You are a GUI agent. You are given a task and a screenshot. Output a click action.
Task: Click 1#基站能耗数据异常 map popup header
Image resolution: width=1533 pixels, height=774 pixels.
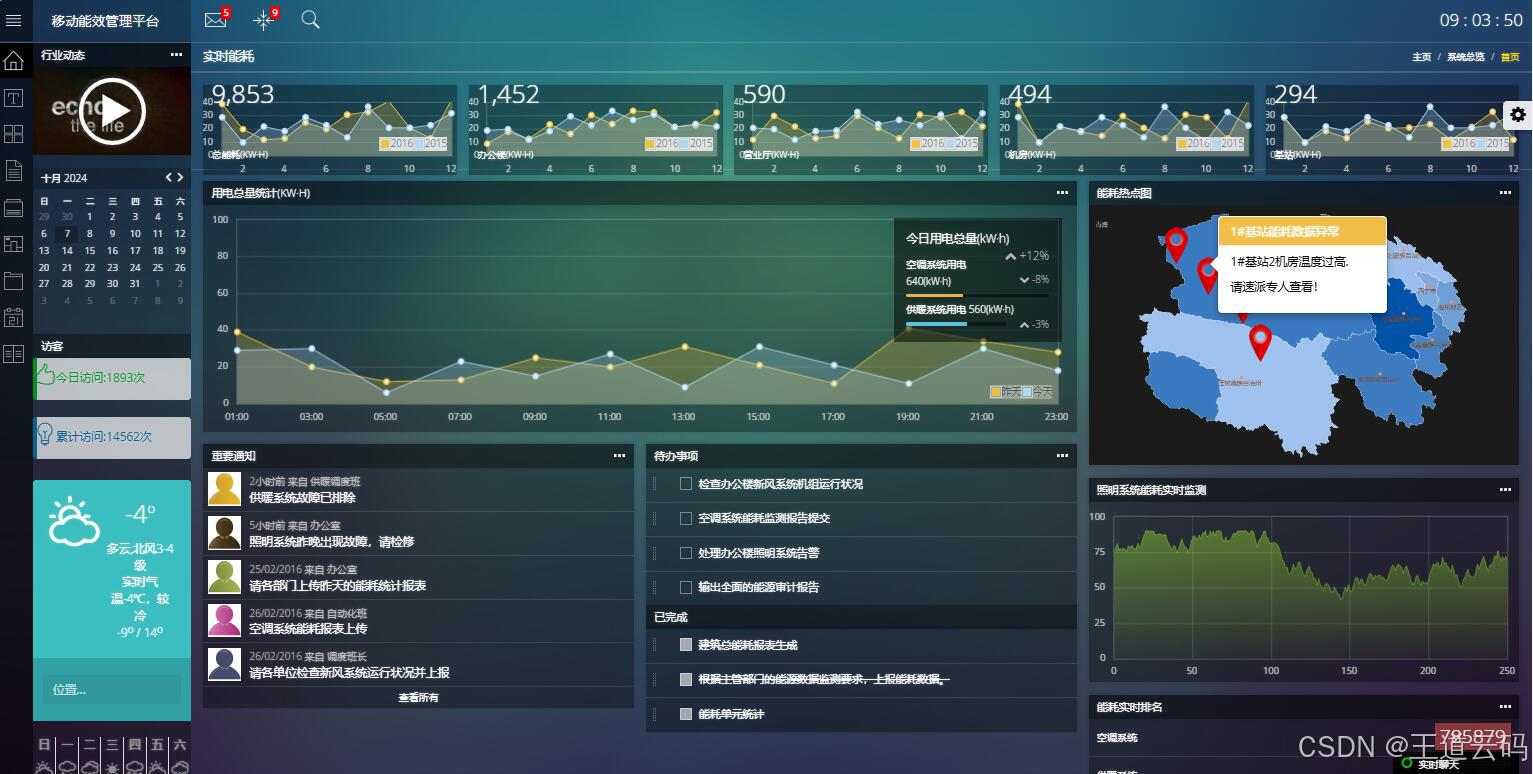tap(1302, 231)
